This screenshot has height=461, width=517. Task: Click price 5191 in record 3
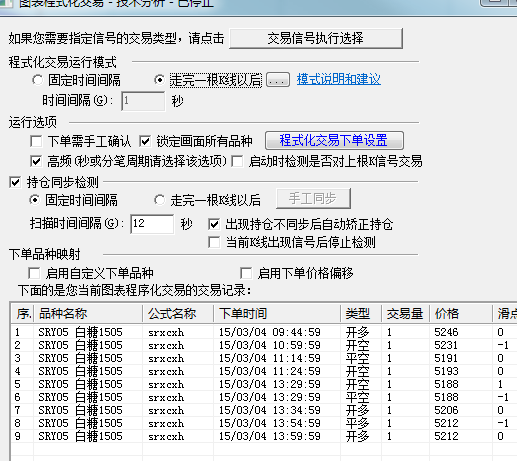click(x=446, y=358)
